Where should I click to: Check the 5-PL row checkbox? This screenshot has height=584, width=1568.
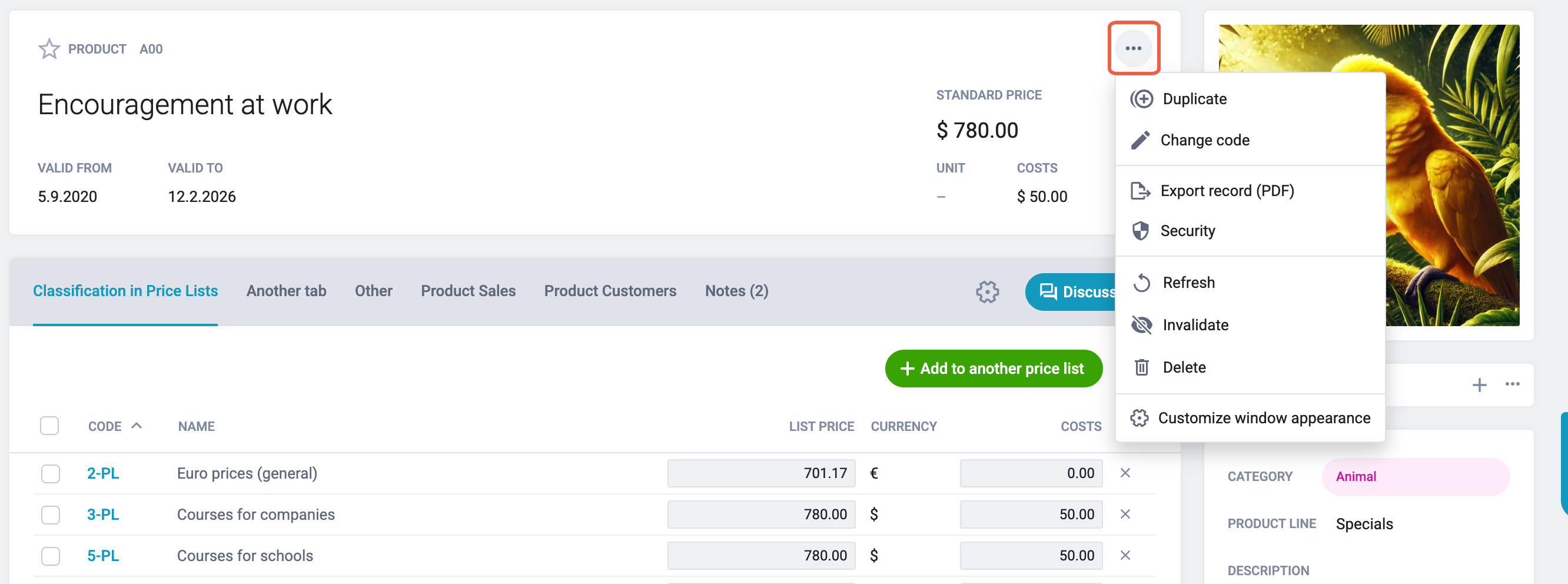tap(50, 555)
